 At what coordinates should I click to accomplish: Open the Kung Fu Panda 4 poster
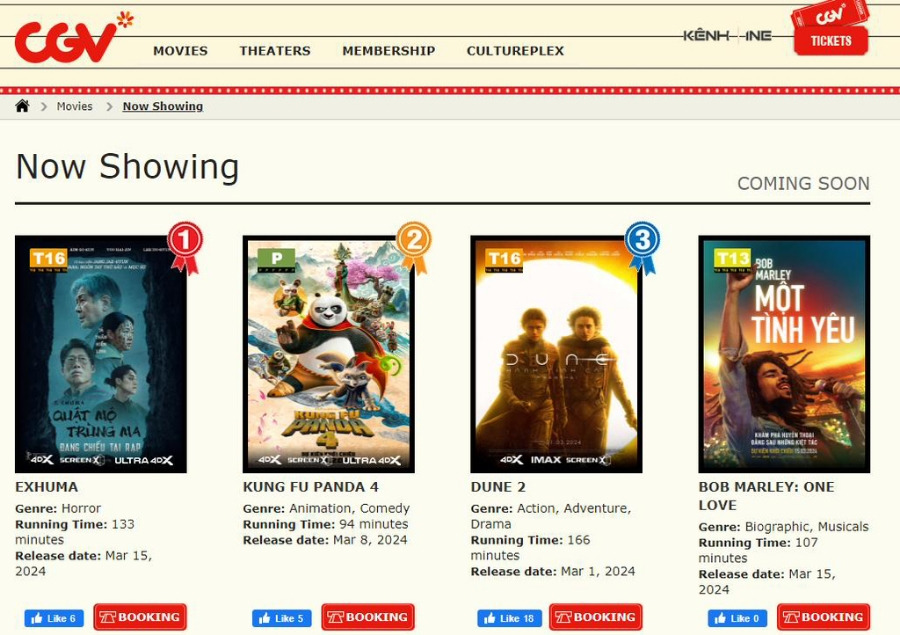[x=328, y=354]
